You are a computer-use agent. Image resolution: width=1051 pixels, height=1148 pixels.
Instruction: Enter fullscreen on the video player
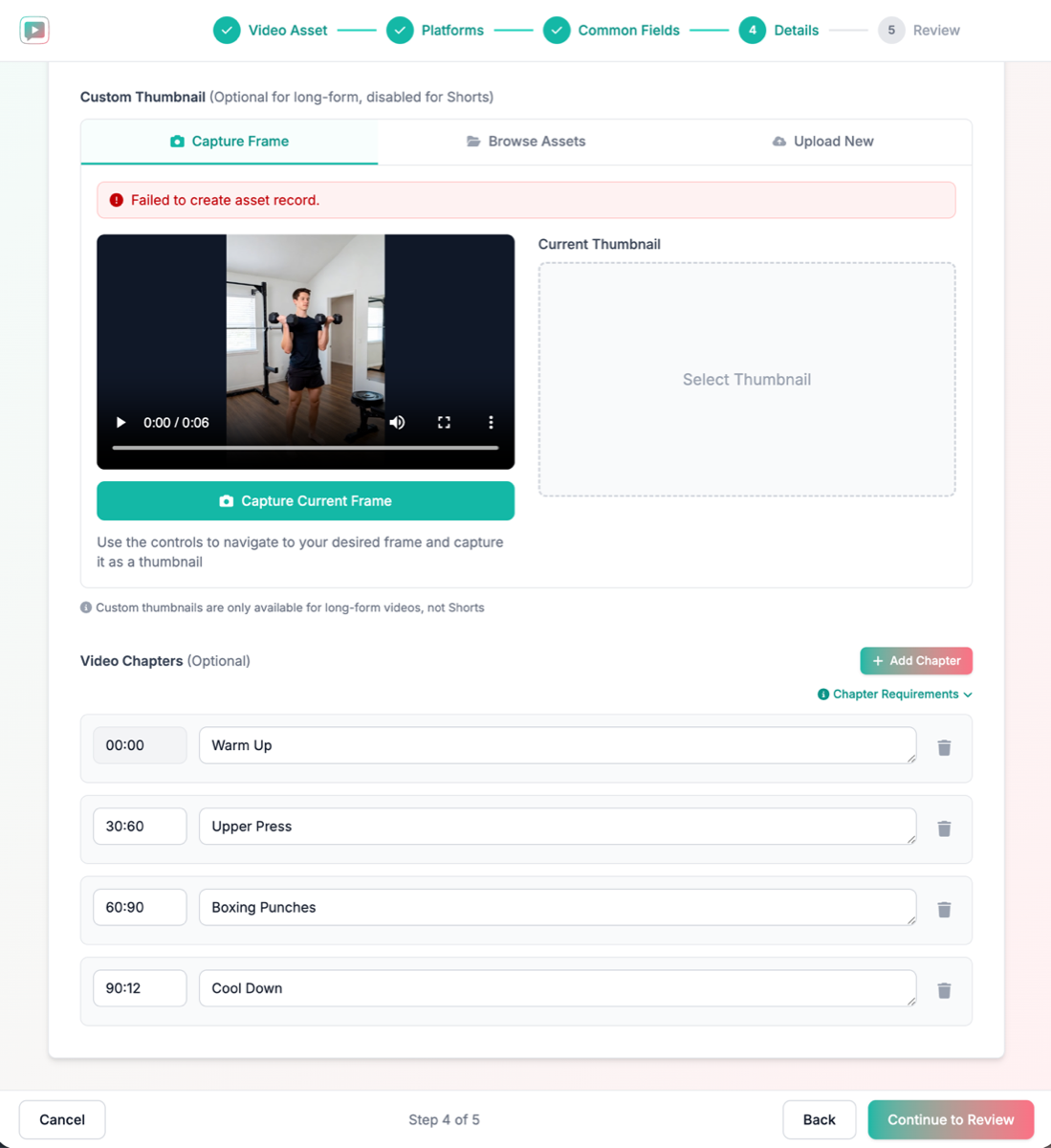444,422
